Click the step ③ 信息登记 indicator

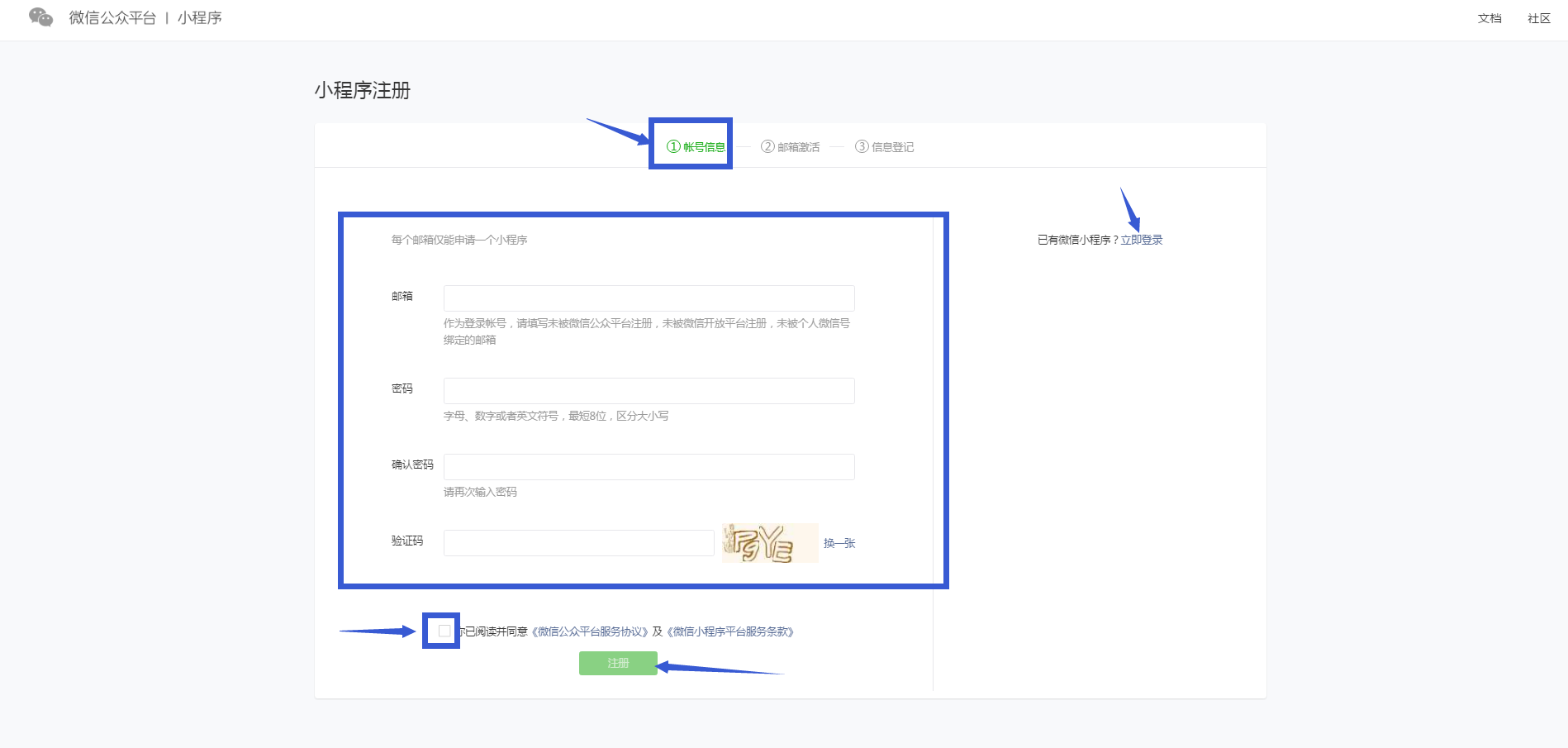click(x=882, y=145)
